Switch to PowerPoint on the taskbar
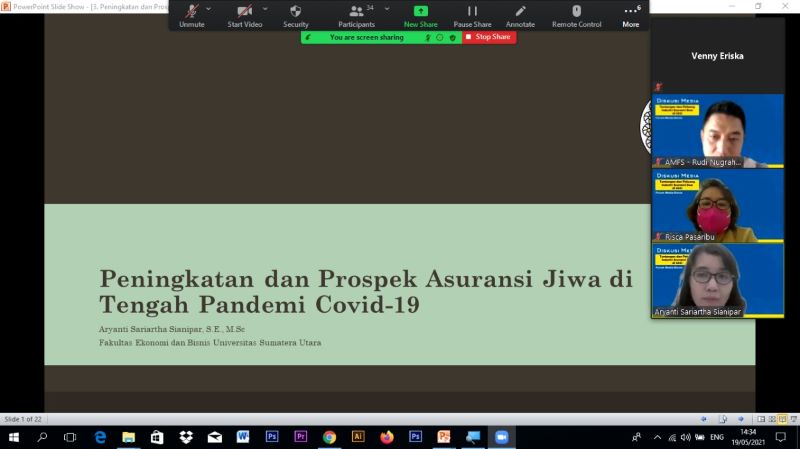This screenshot has height=449, width=800. pyautogui.click(x=444, y=437)
